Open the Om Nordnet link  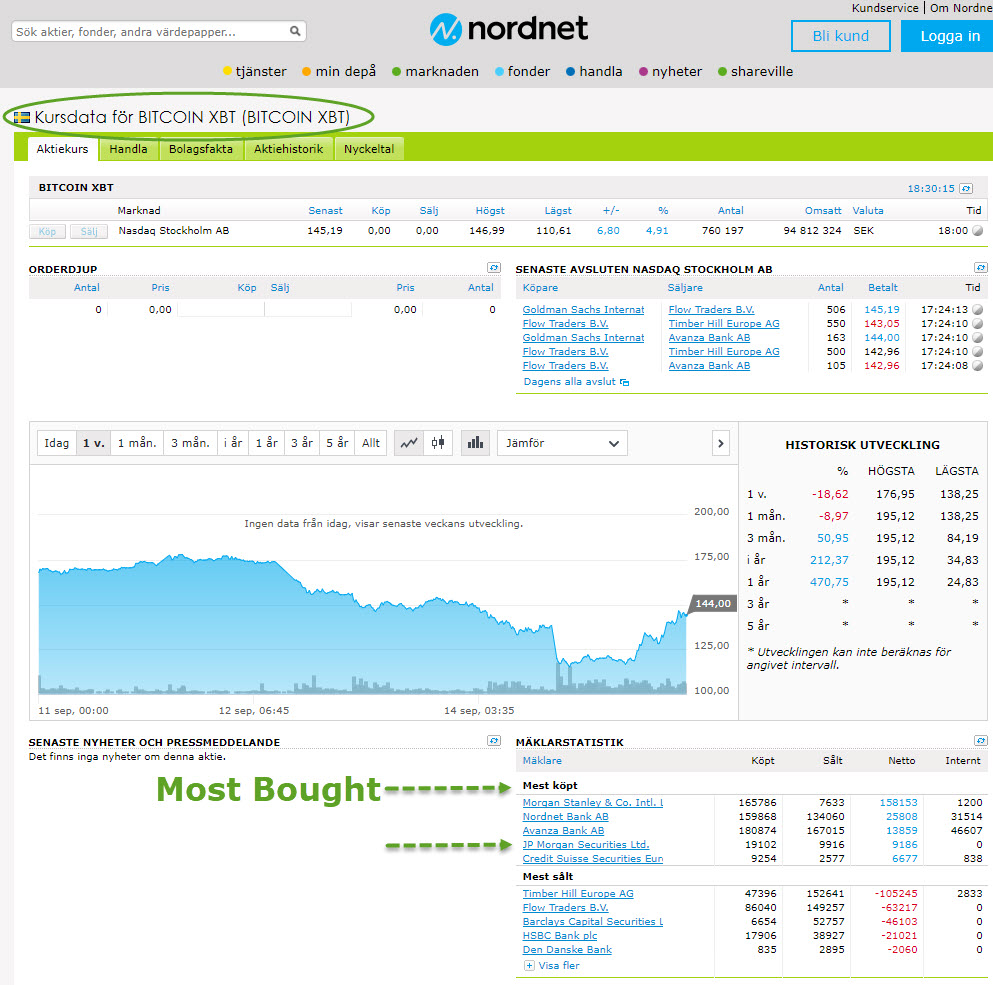[x=961, y=8]
